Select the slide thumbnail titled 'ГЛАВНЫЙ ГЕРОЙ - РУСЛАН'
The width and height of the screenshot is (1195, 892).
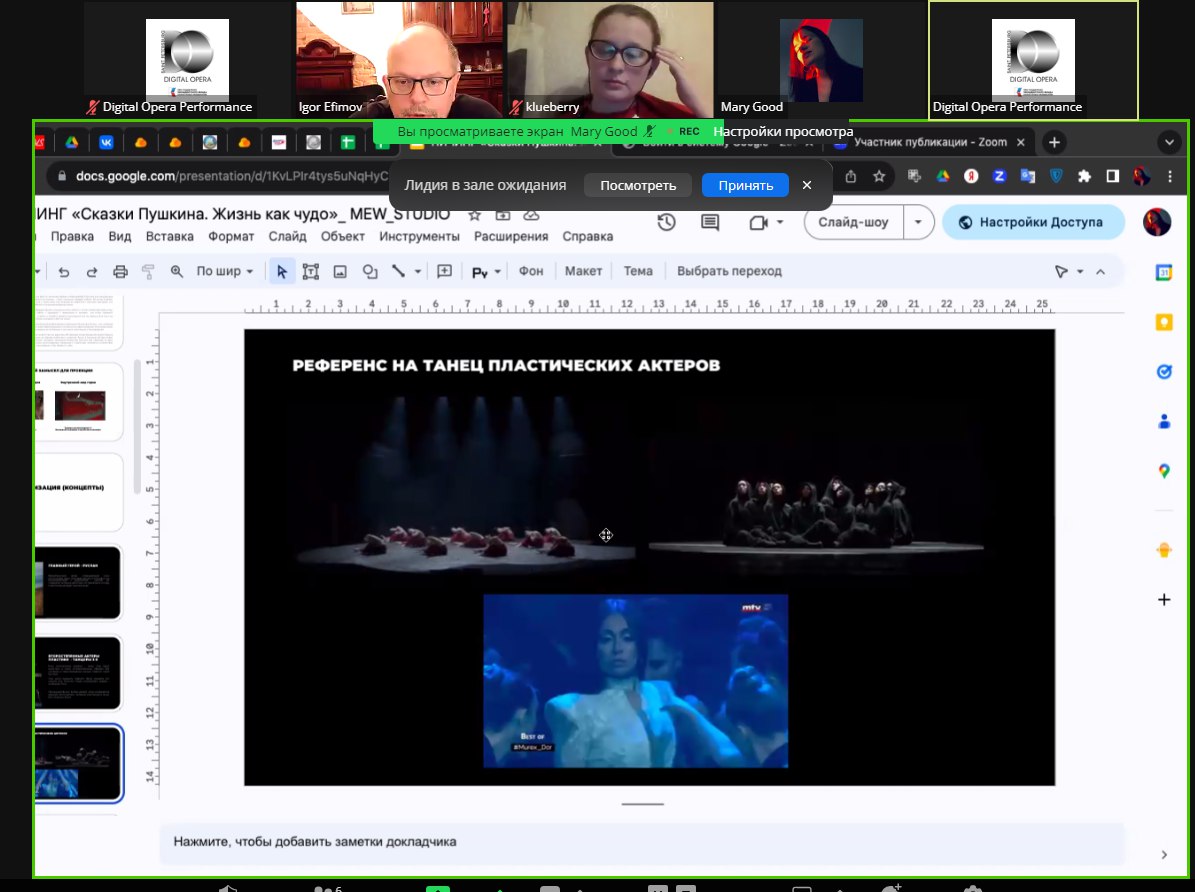point(78,583)
